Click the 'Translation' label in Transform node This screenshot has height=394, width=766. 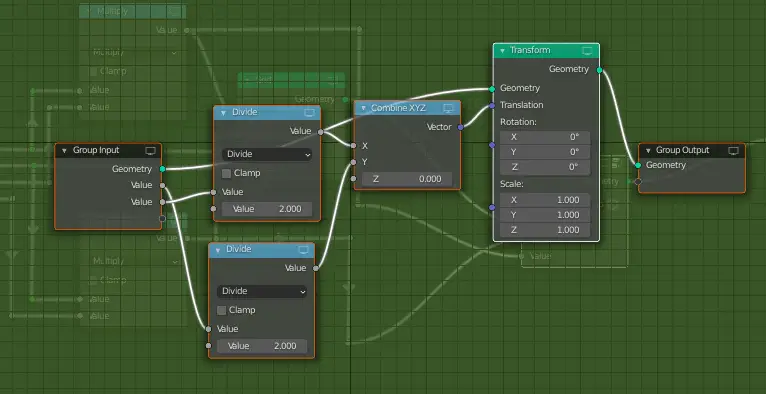pos(521,105)
